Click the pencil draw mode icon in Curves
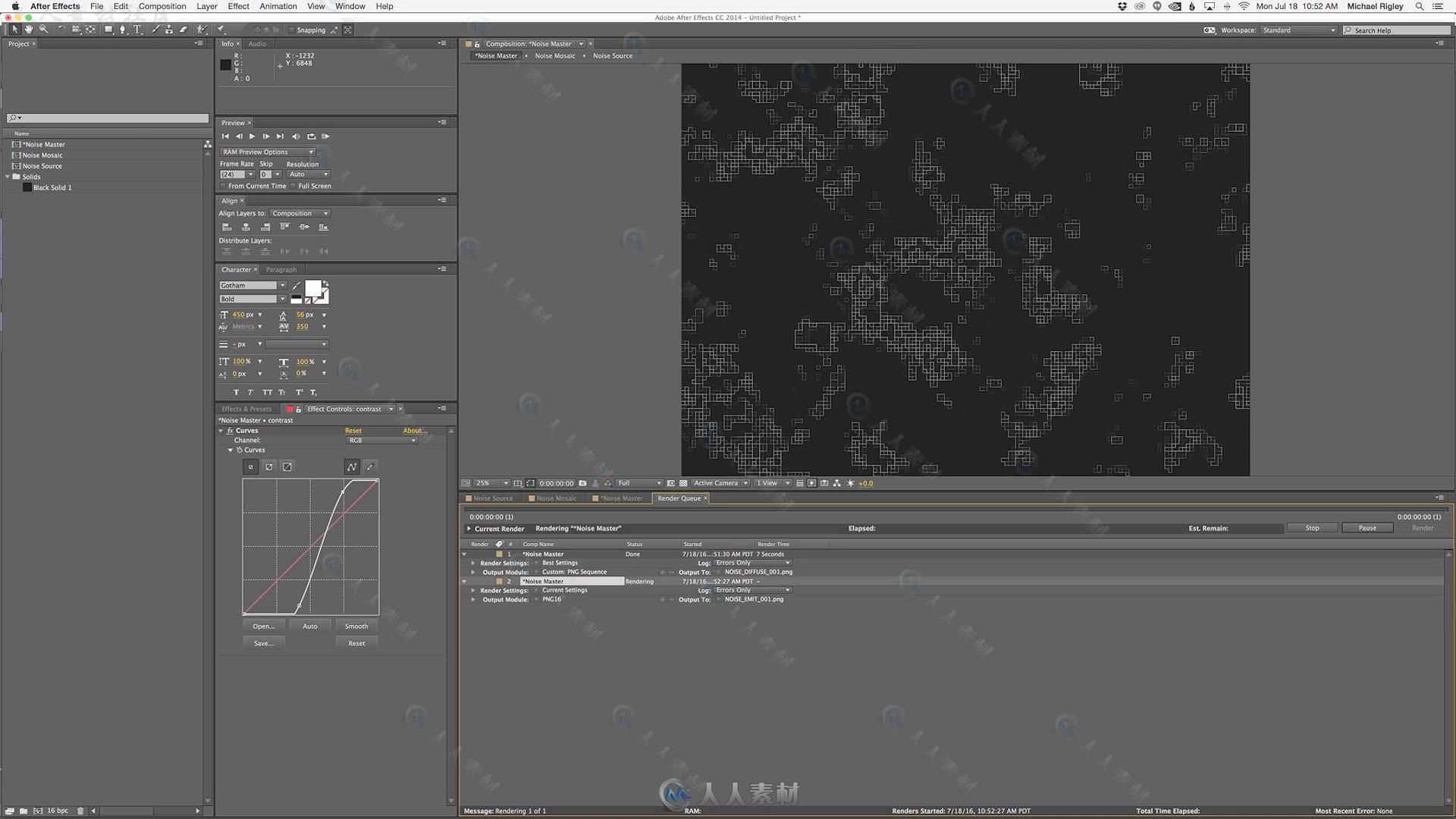This screenshot has width=1456, height=819. (370, 467)
